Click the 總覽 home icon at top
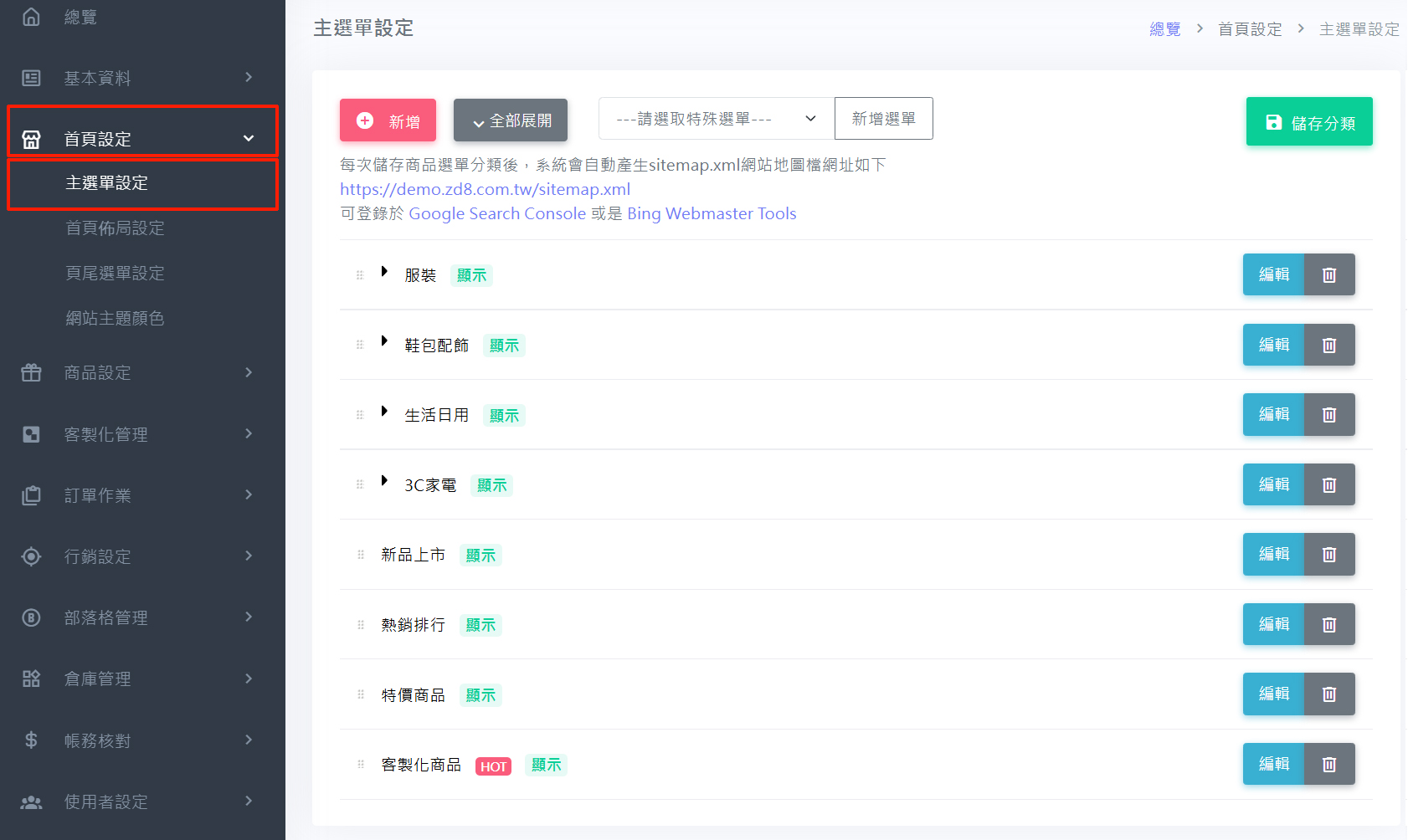The width and height of the screenshot is (1408, 840). (x=31, y=15)
